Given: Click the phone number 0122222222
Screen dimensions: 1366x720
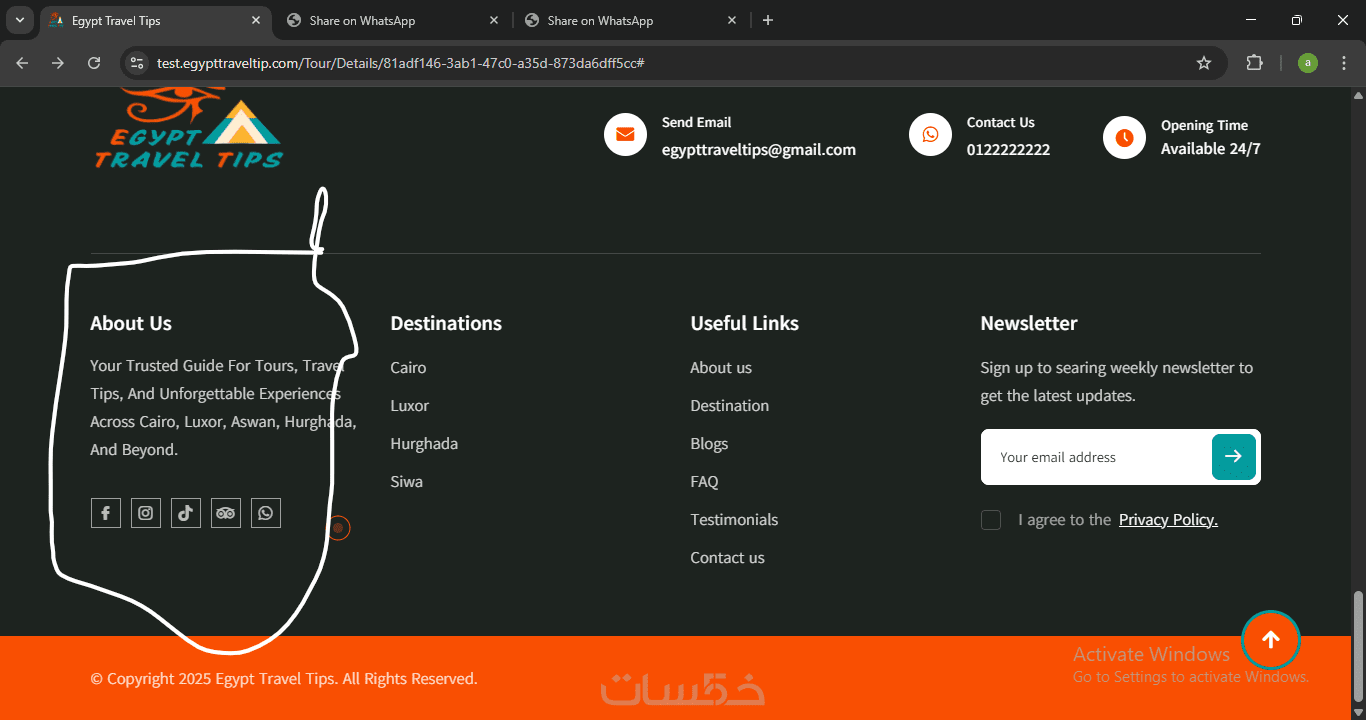Looking at the screenshot, I should (1008, 150).
